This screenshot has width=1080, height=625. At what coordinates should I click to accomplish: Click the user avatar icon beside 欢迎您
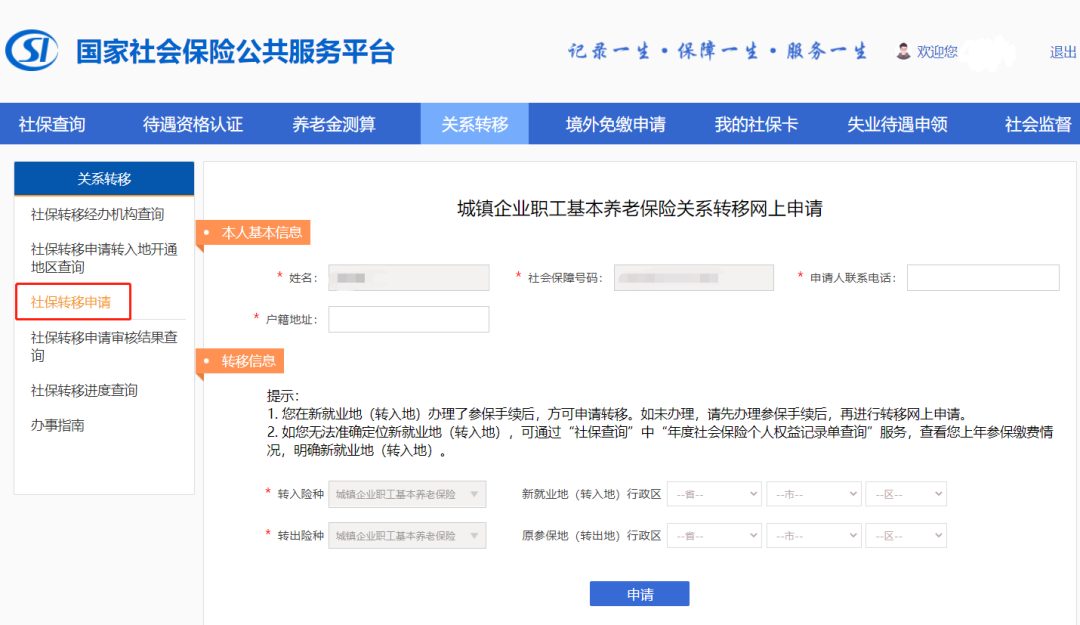point(903,51)
